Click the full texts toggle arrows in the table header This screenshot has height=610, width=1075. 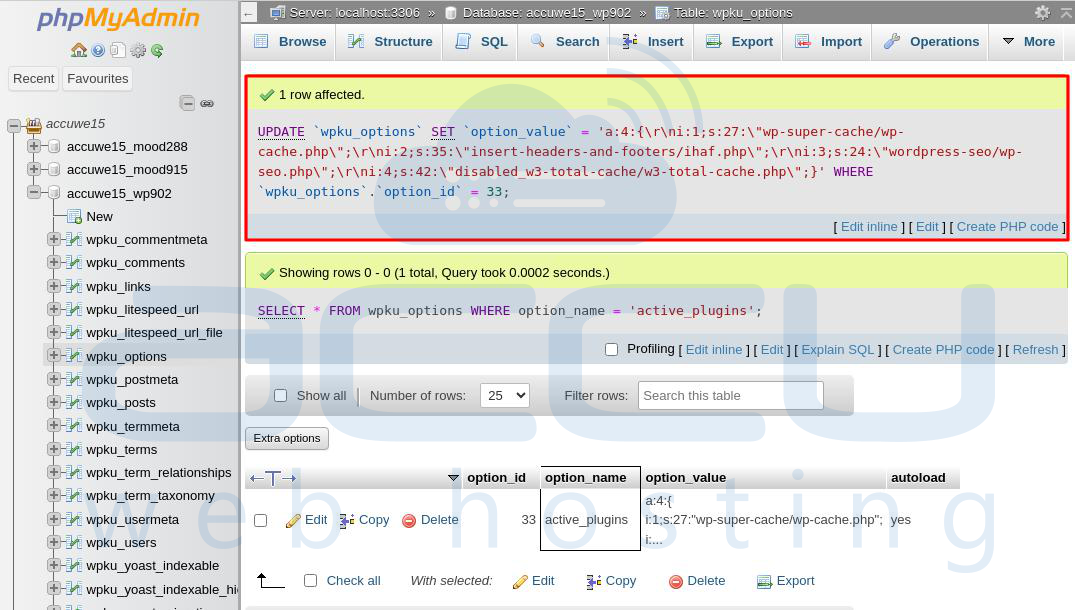273,478
